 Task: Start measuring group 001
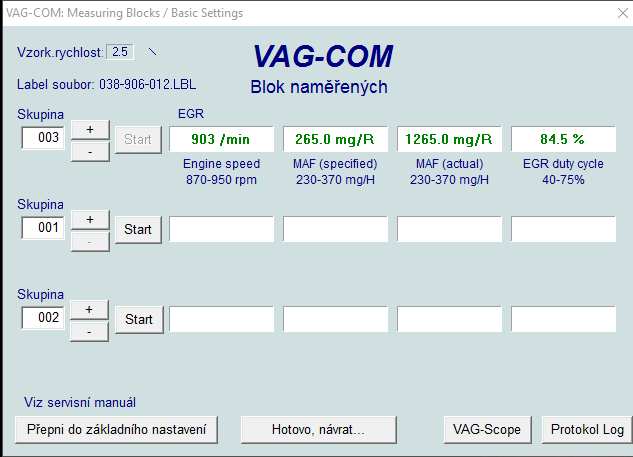tap(138, 230)
